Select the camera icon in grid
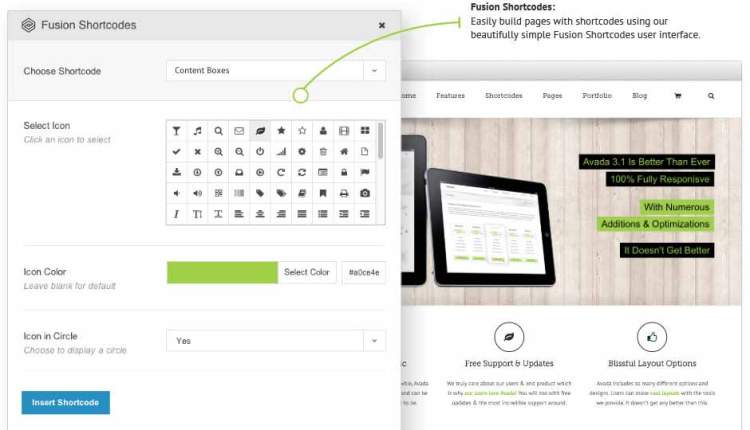 pyautogui.click(x=365, y=193)
